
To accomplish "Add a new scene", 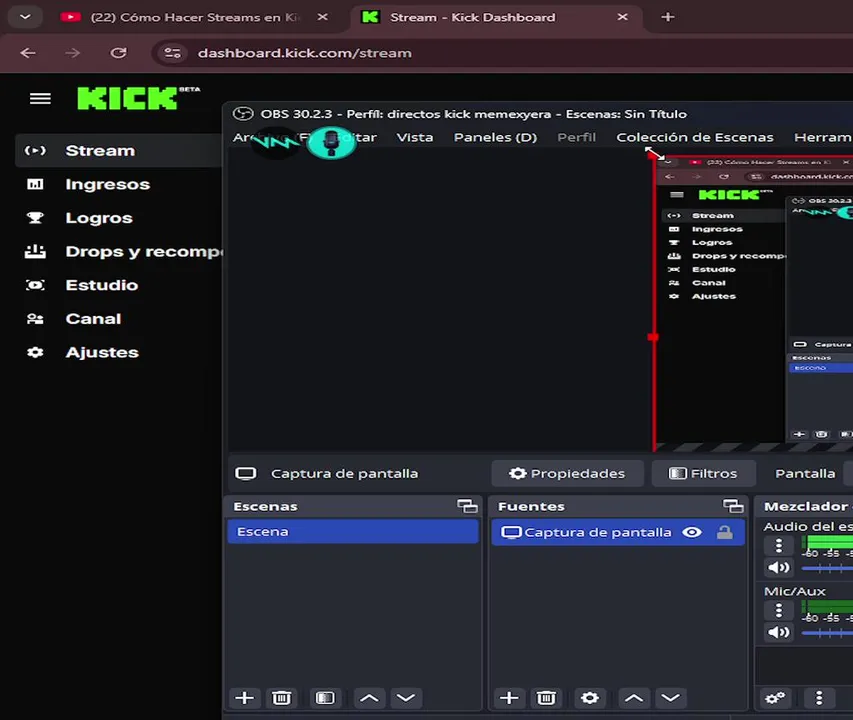I will pos(244,698).
